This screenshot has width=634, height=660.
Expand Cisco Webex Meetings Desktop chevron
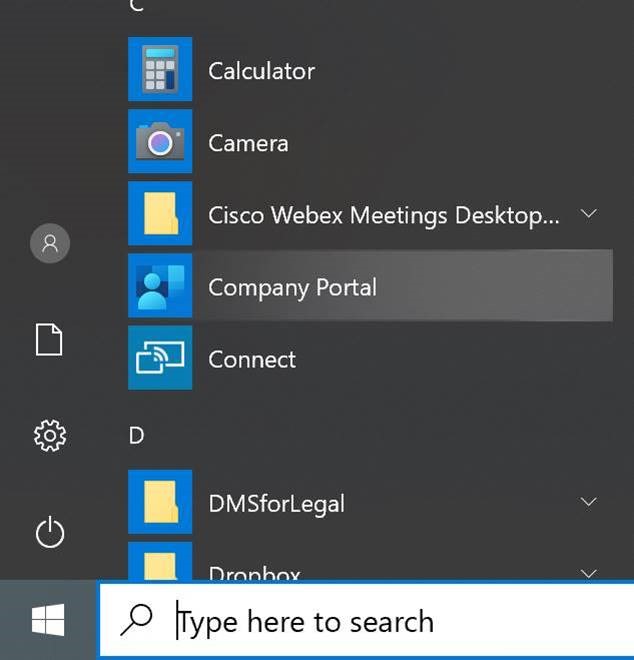588,213
